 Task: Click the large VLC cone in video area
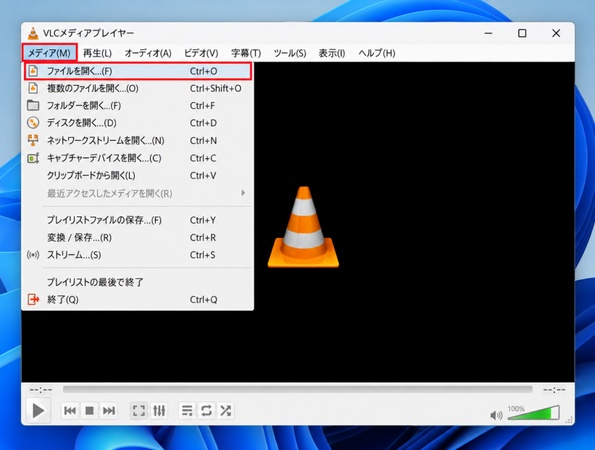(x=303, y=227)
